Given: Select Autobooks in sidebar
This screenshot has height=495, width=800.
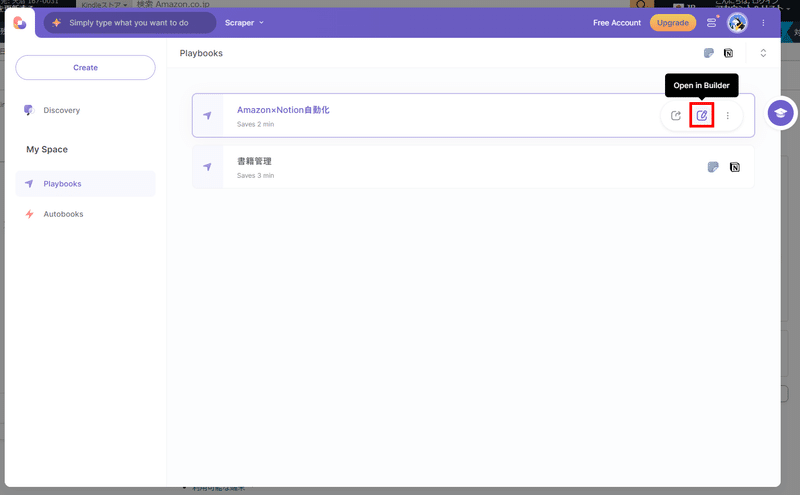Looking at the screenshot, I should pos(63,214).
